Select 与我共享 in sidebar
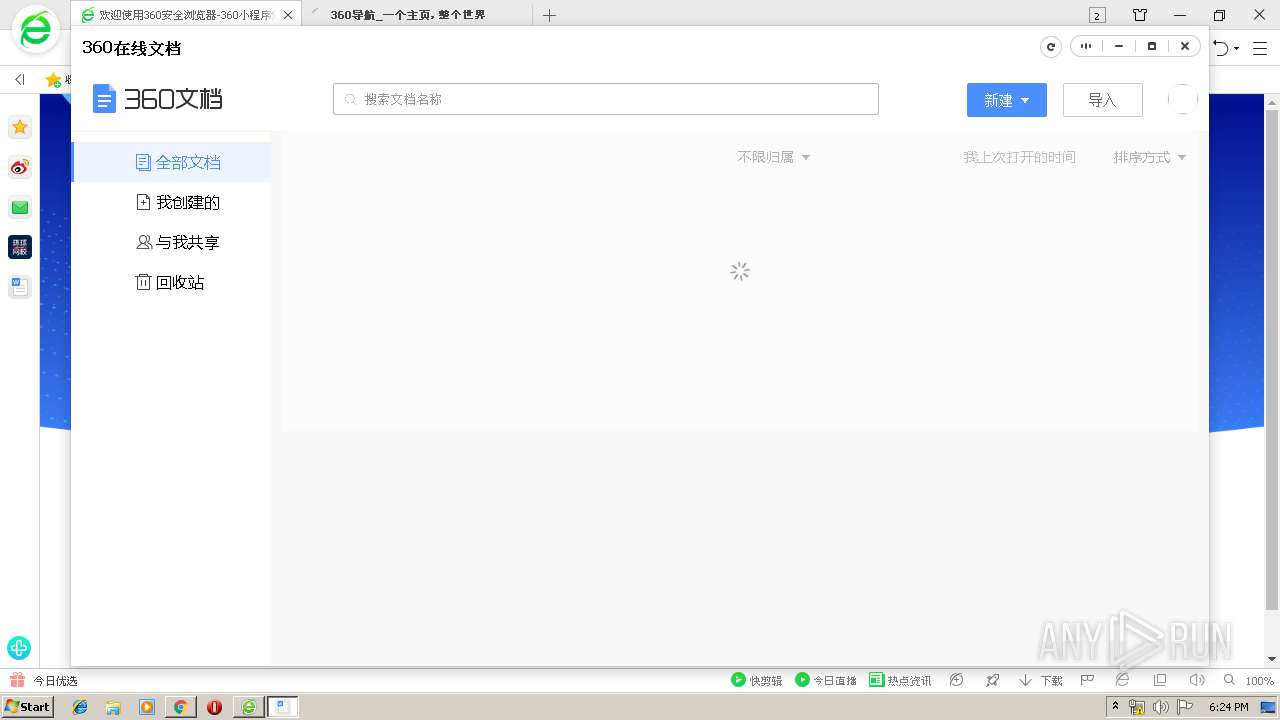Image resolution: width=1280 pixels, height=720 pixels. [171, 242]
